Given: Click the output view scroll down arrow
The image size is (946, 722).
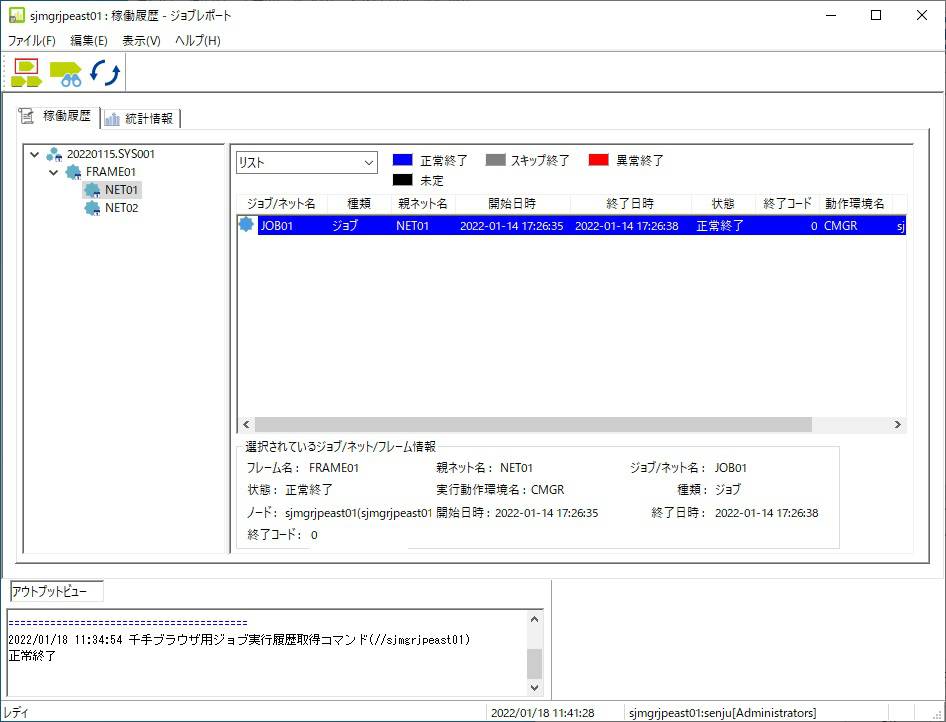Looking at the screenshot, I should [535, 687].
